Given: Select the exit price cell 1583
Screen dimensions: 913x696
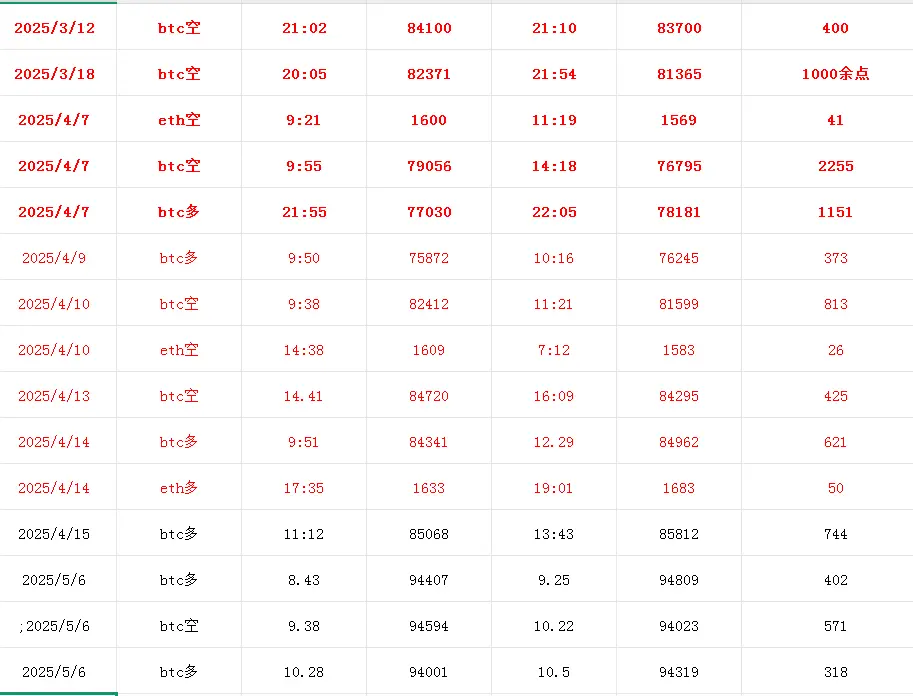Looking at the screenshot, I should click(679, 349).
